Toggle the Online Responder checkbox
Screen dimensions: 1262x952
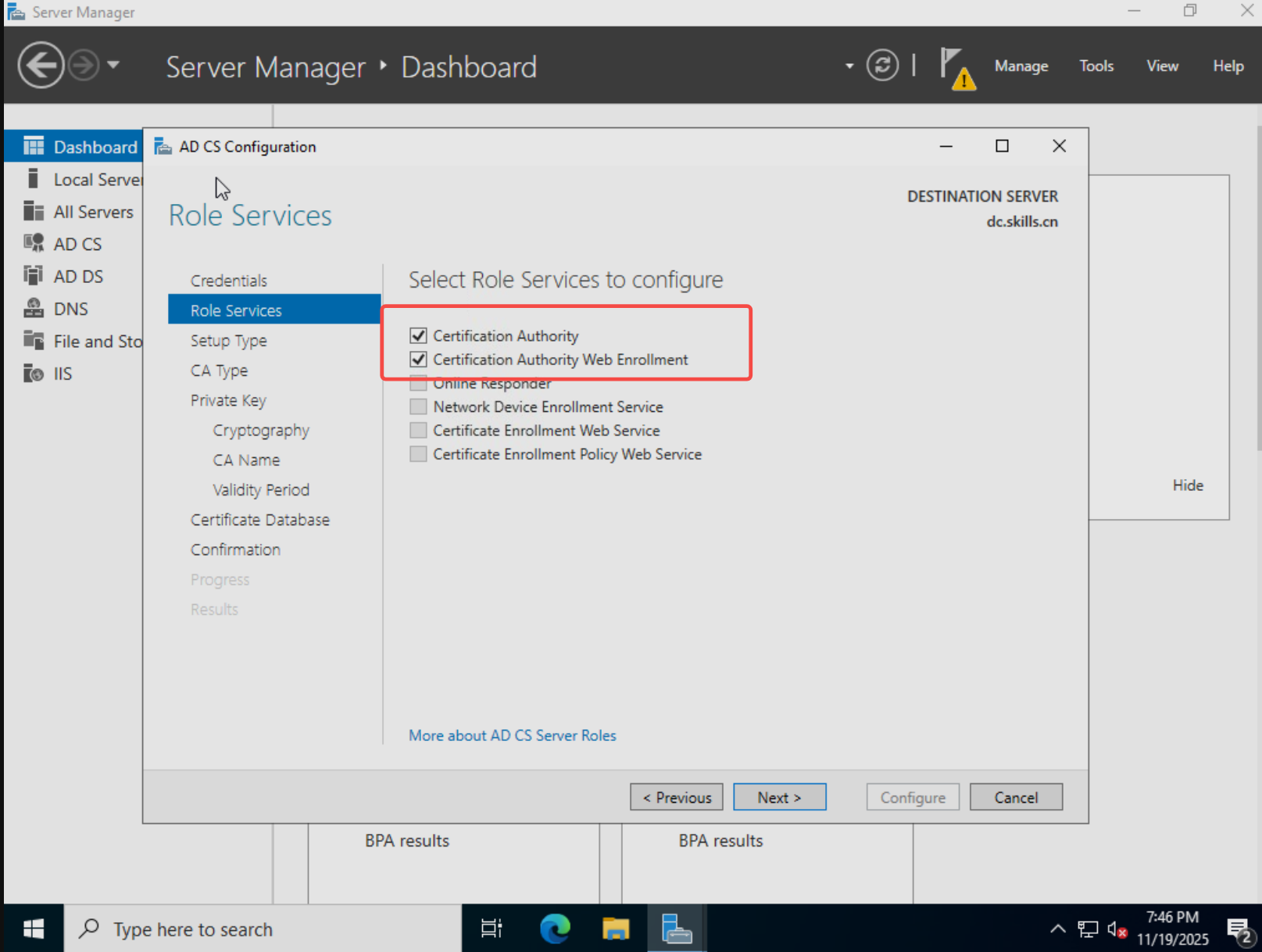[418, 383]
